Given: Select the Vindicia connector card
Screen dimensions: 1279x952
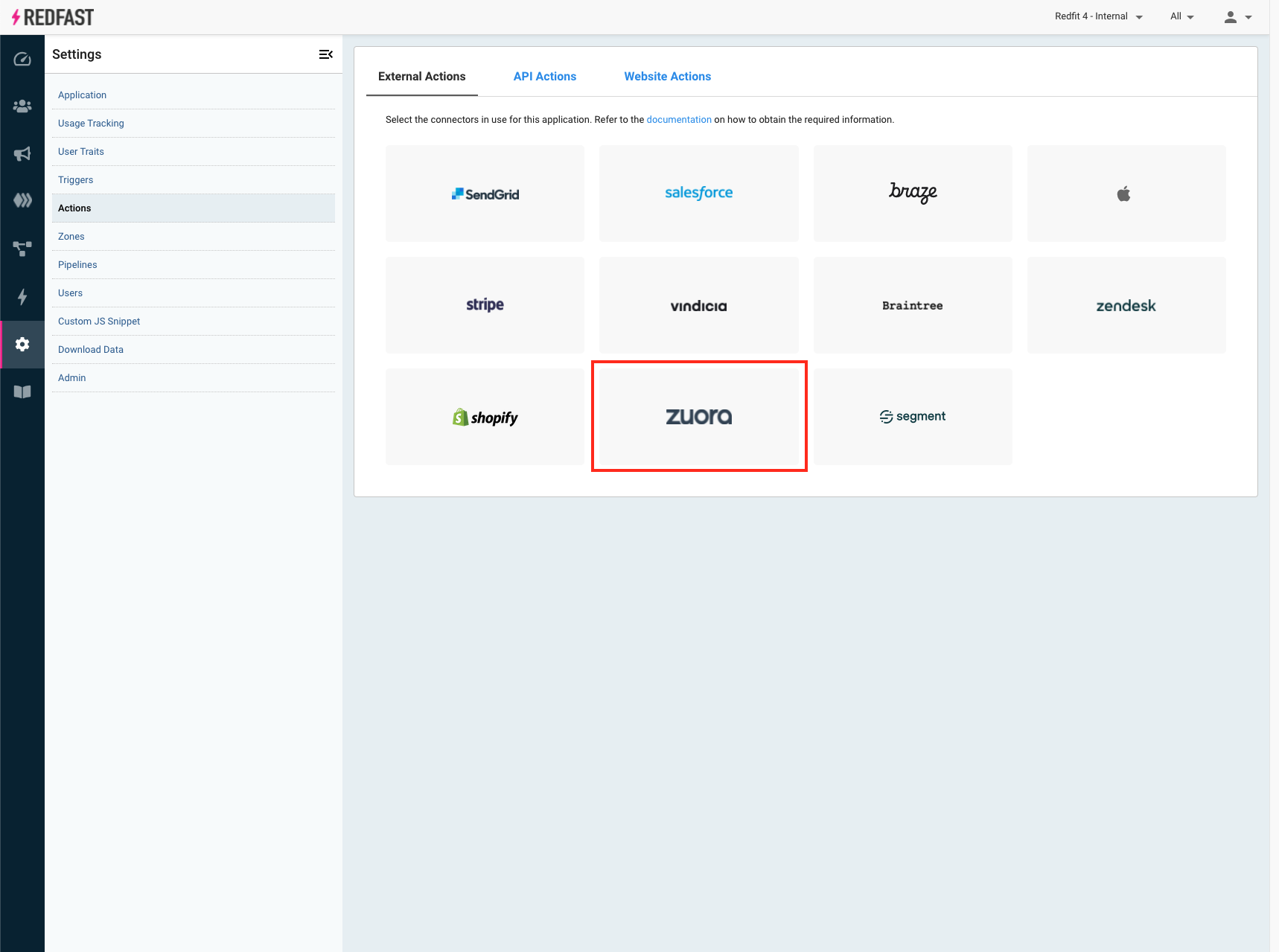Looking at the screenshot, I should tap(699, 305).
